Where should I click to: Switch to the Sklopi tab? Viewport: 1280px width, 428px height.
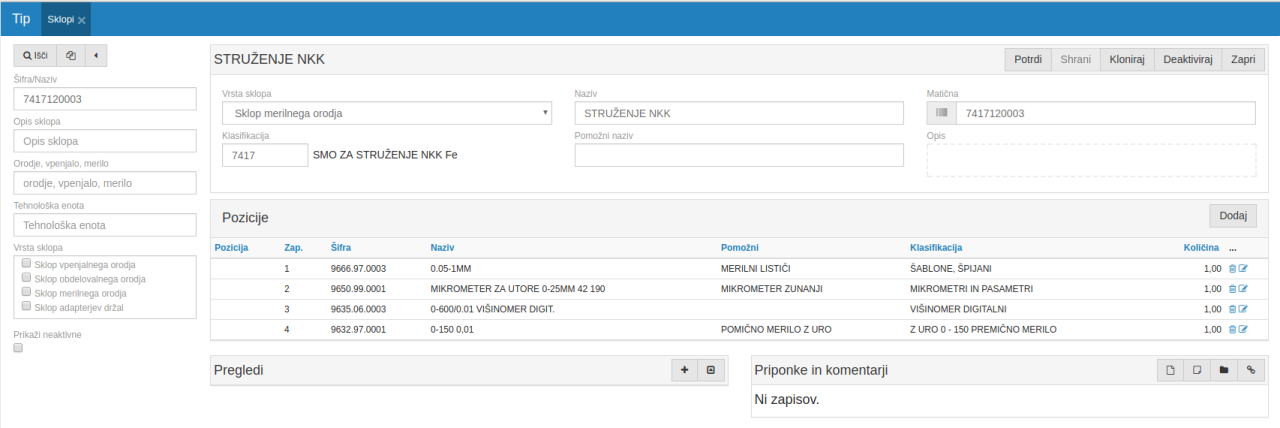pos(61,19)
